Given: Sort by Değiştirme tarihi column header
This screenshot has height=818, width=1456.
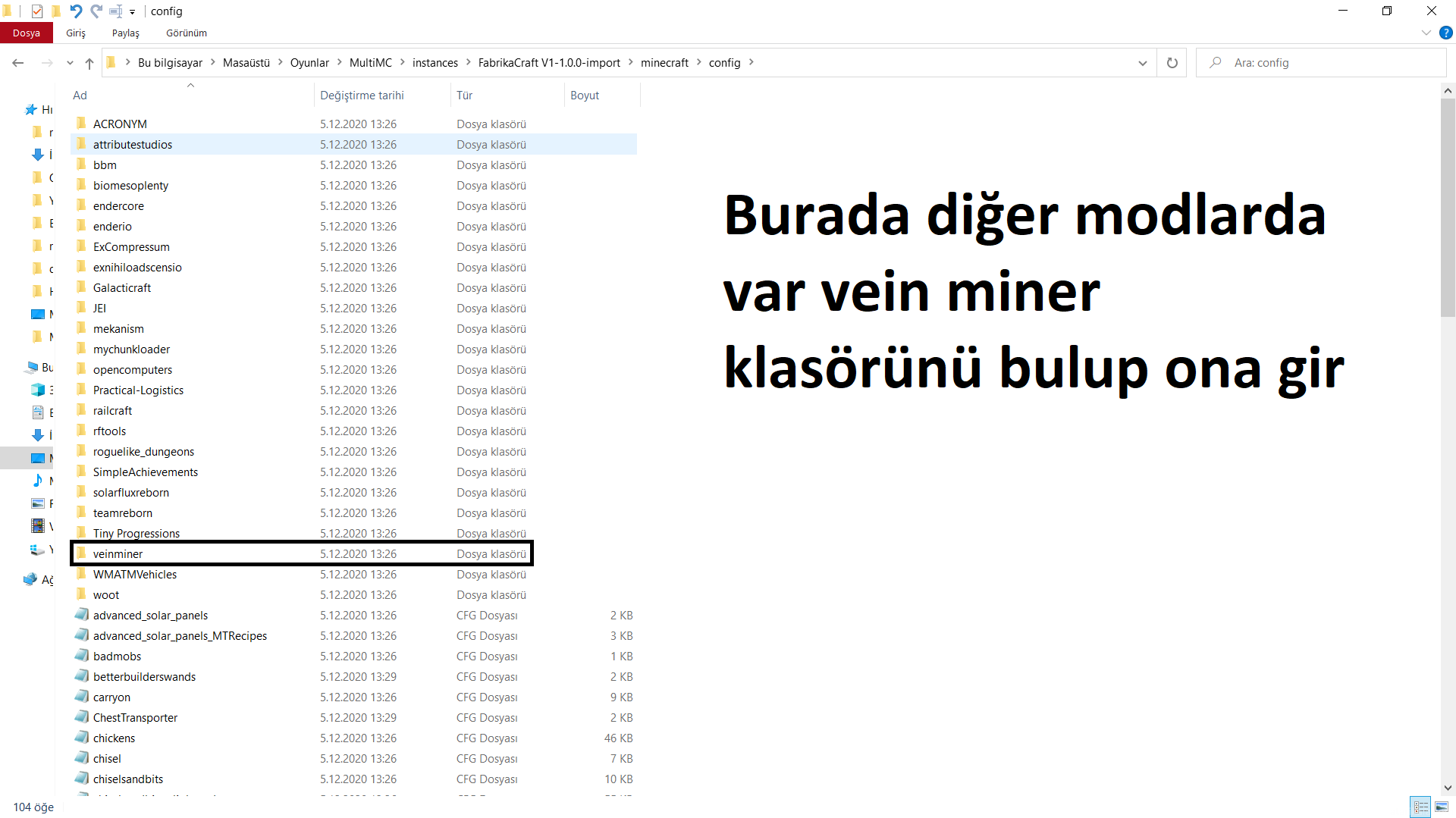Looking at the screenshot, I should point(382,96).
